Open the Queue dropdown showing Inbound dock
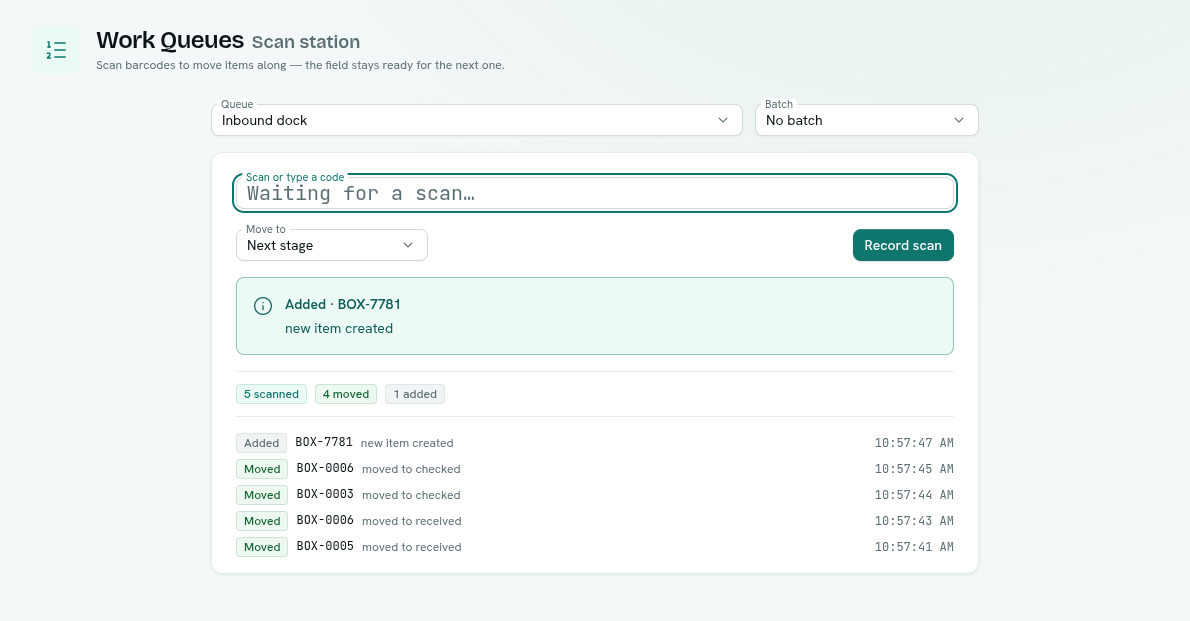 coord(477,120)
